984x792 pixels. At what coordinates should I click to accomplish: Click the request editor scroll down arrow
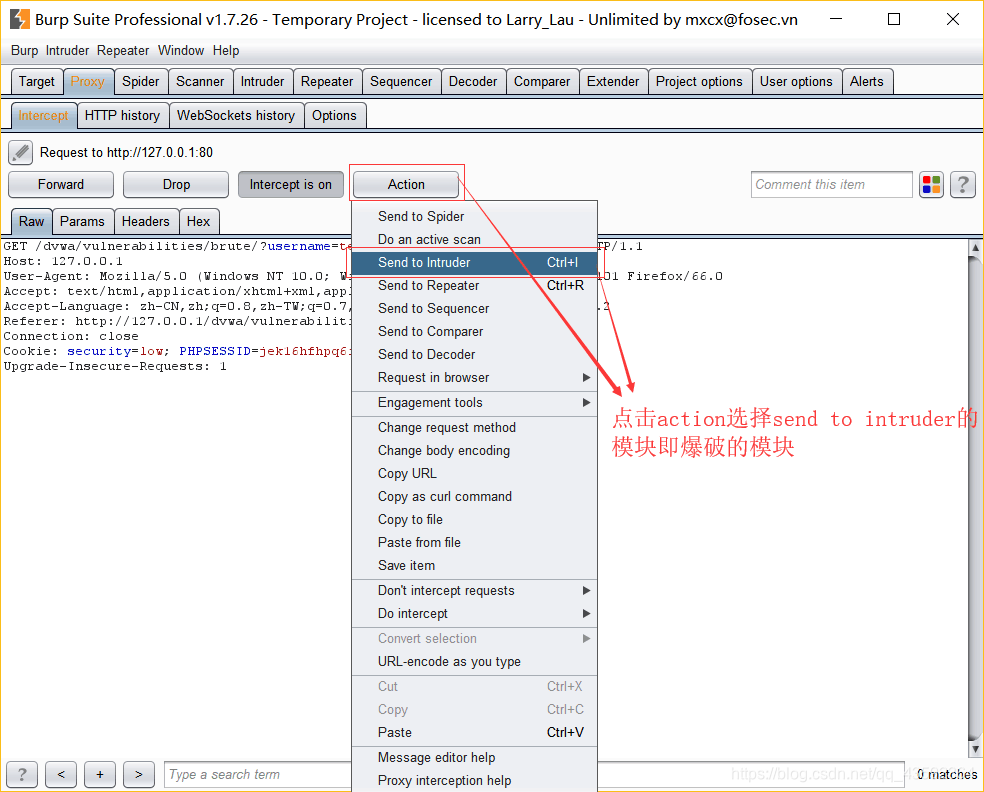[975, 749]
